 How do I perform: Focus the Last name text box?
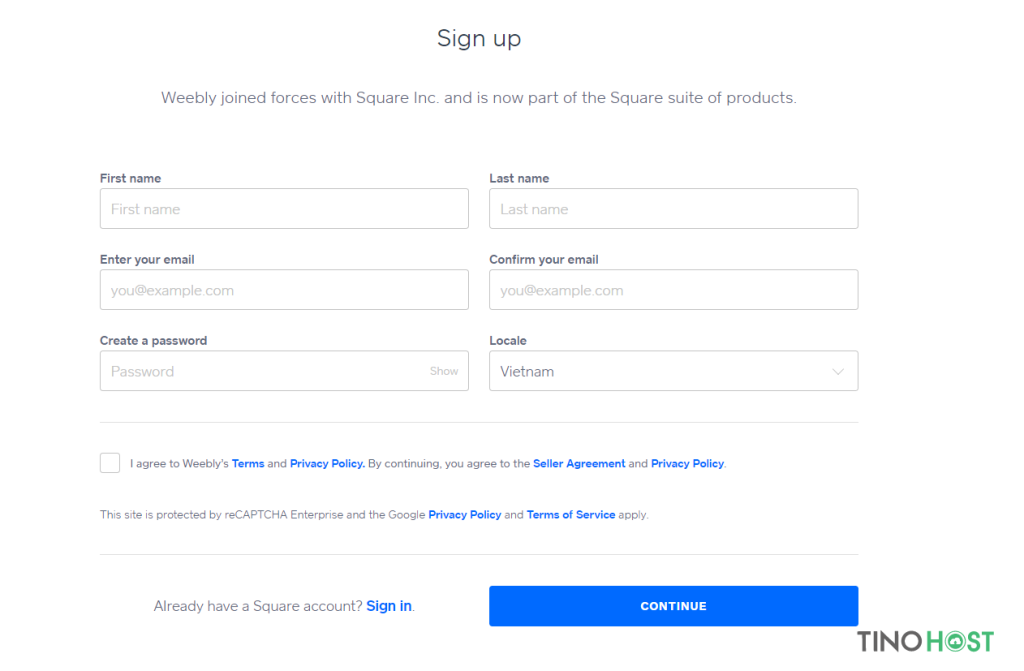tap(673, 209)
